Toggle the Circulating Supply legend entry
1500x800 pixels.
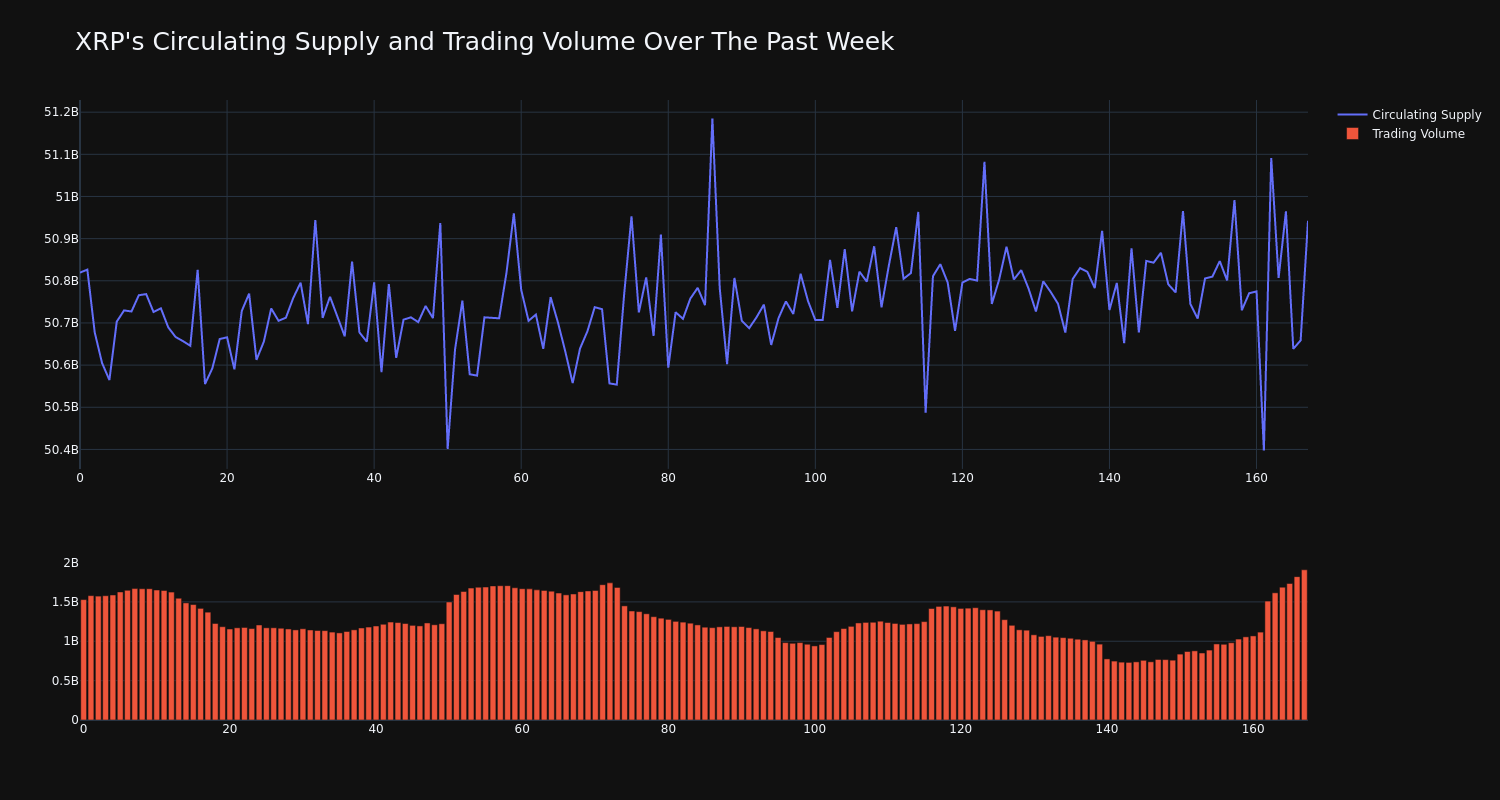click(1409, 115)
